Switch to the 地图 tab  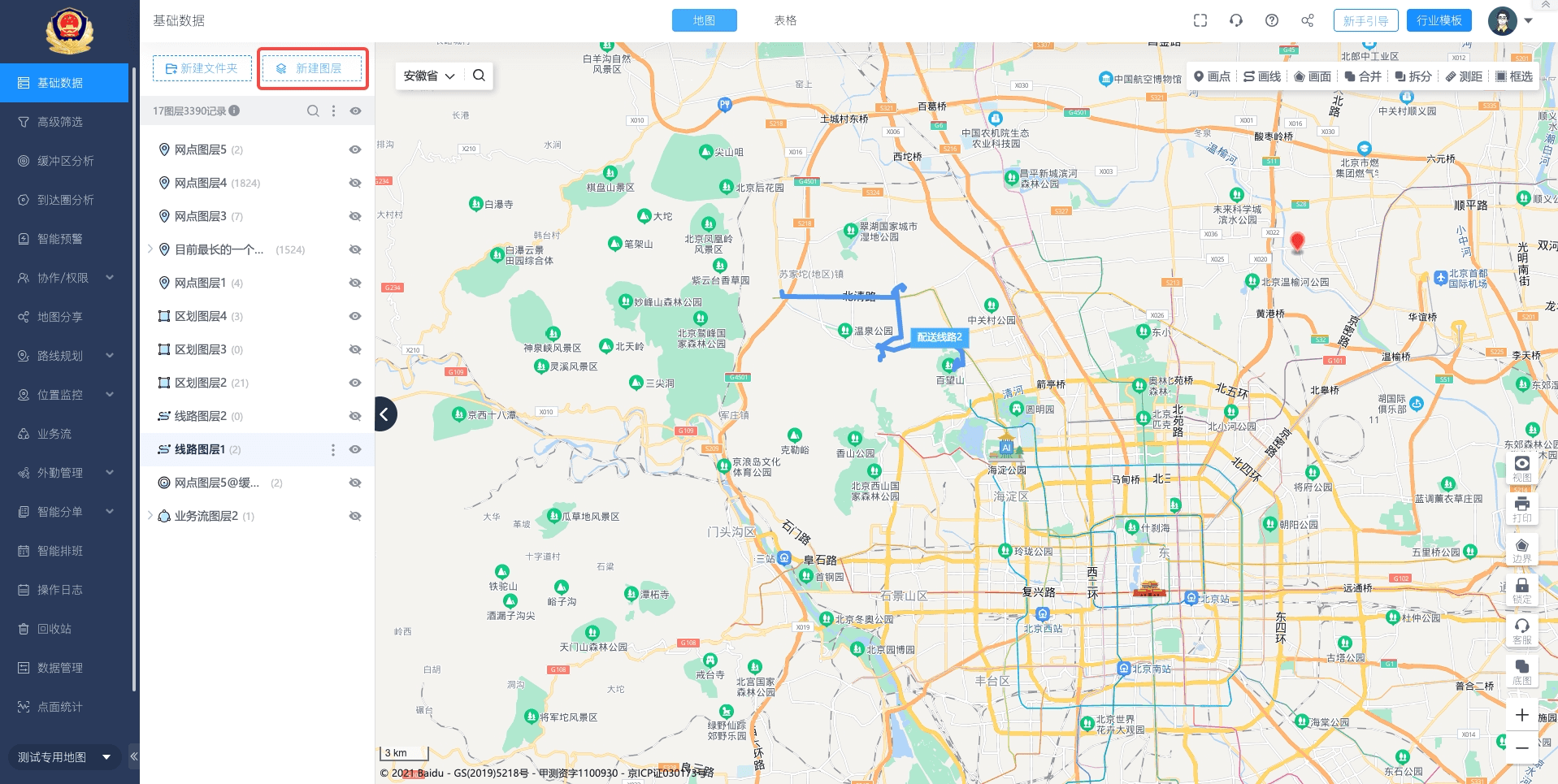704,20
